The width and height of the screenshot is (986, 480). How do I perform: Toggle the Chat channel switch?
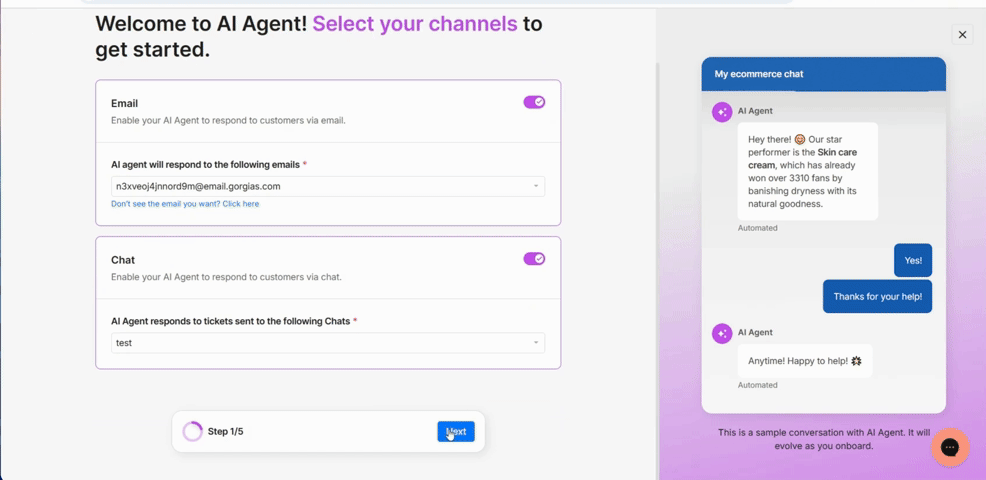(534, 259)
